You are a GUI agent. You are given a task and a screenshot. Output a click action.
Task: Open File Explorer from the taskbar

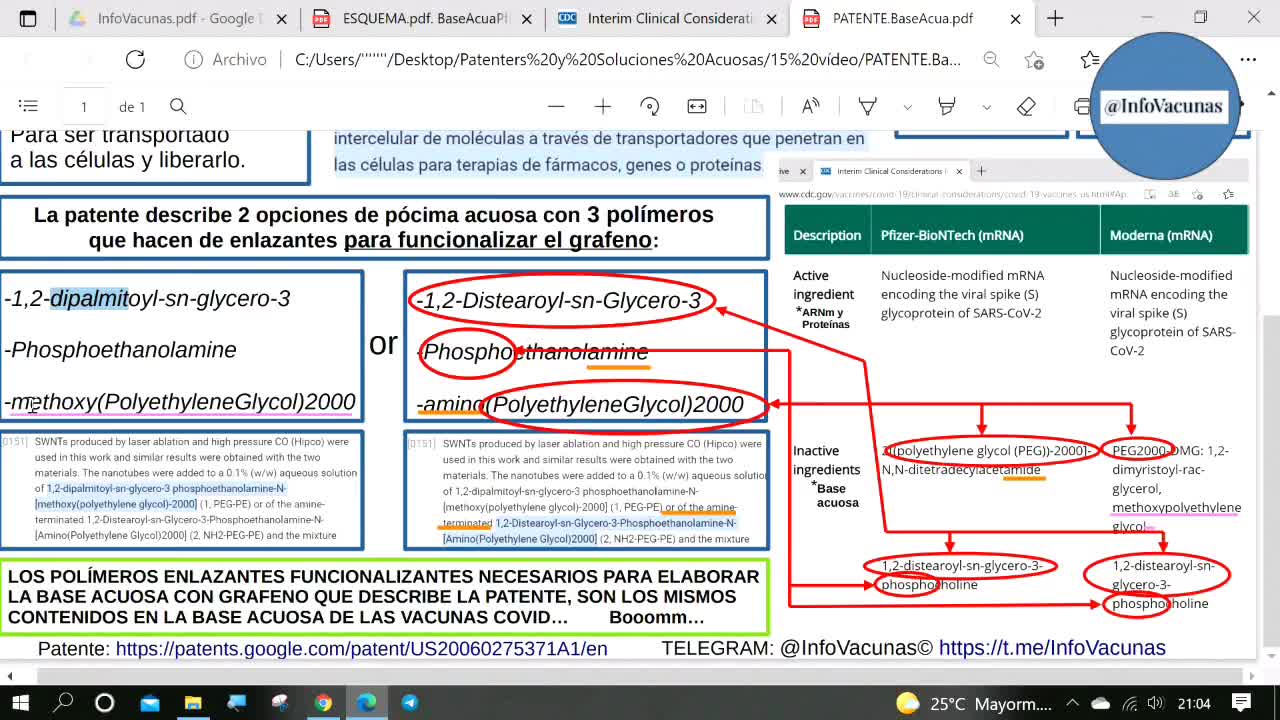(x=193, y=703)
